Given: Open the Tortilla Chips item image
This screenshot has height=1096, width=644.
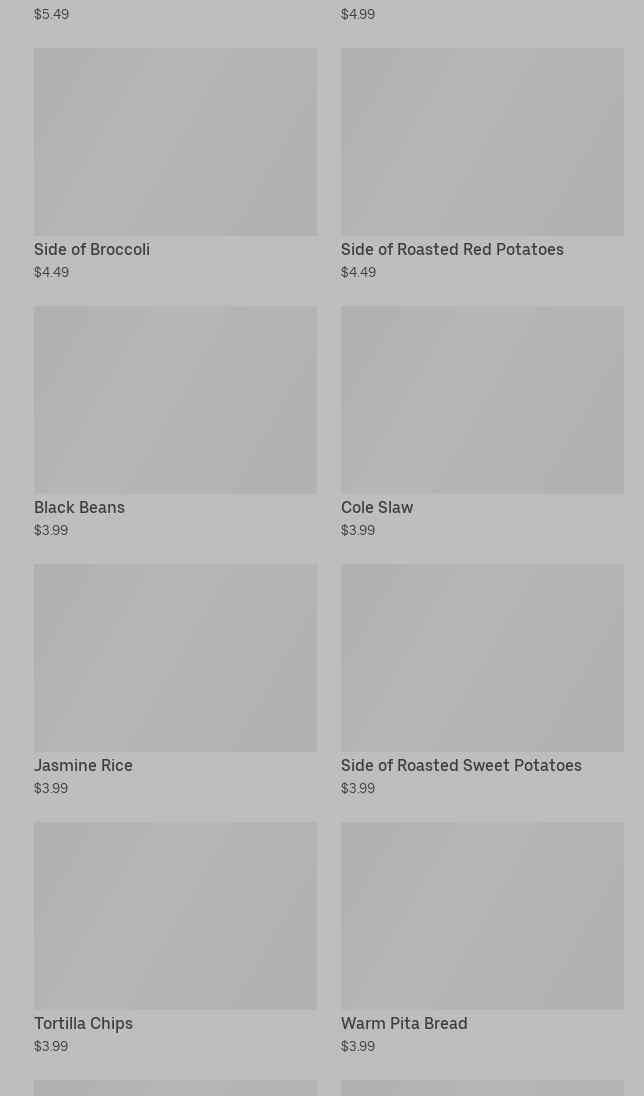Looking at the screenshot, I should pyautogui.click(x=175, y=916).
